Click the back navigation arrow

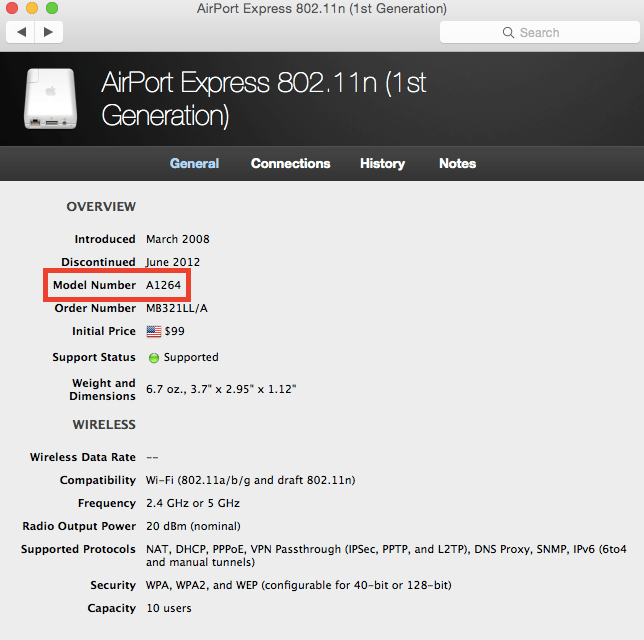[x=21, y=32]
